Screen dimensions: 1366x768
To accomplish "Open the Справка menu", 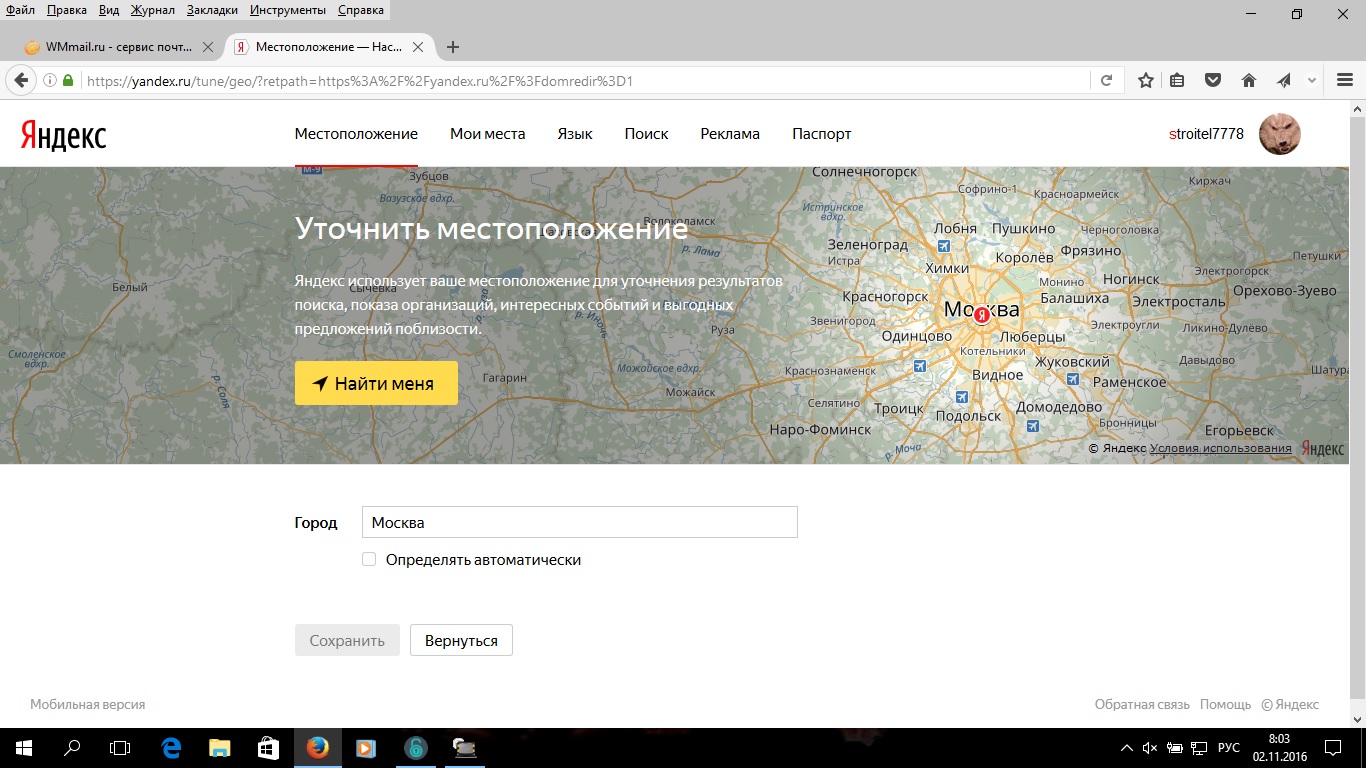I will click(x=361, y=10).
